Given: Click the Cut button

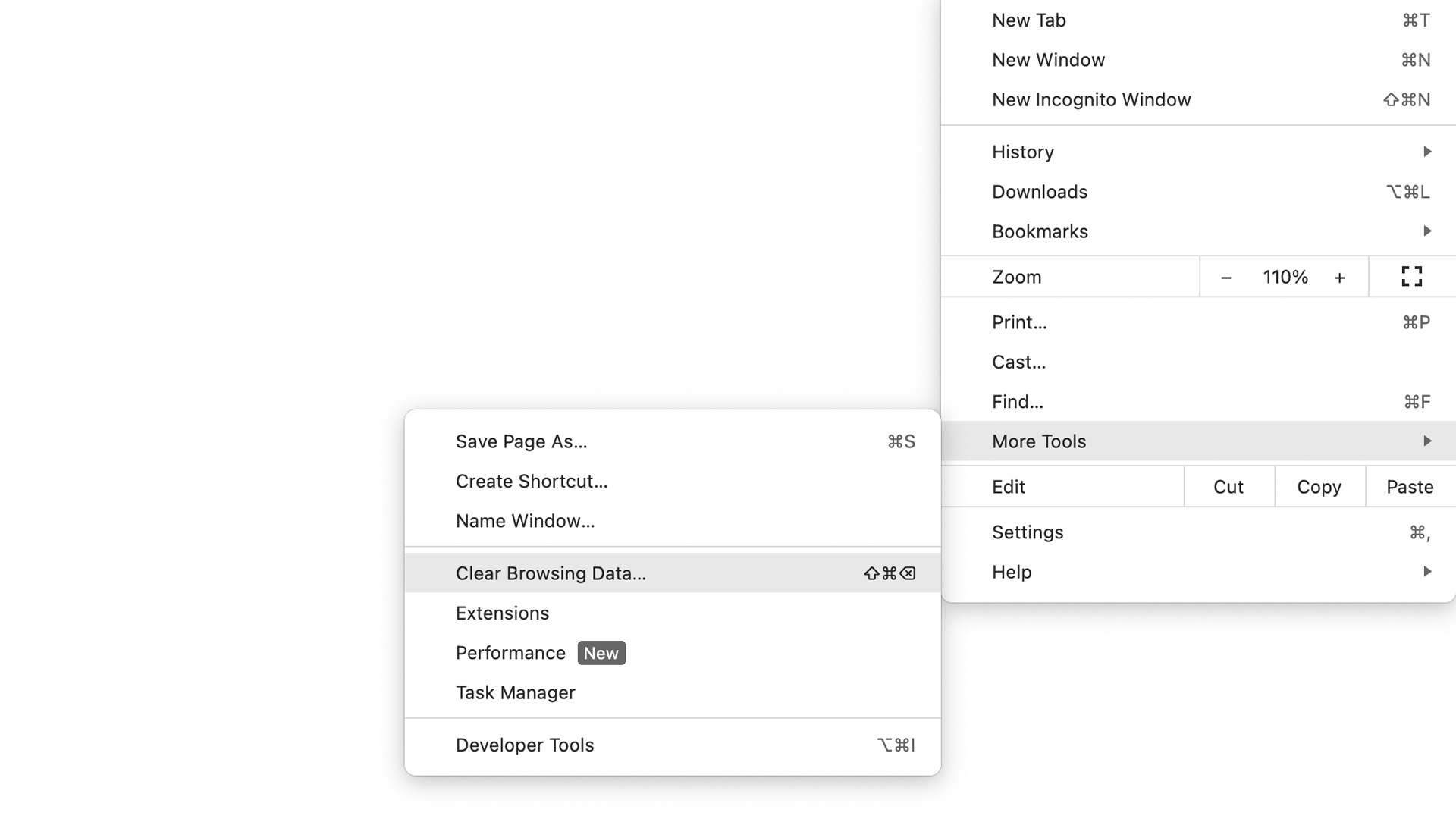Looking at the screenshot, I should point(1228,487).
